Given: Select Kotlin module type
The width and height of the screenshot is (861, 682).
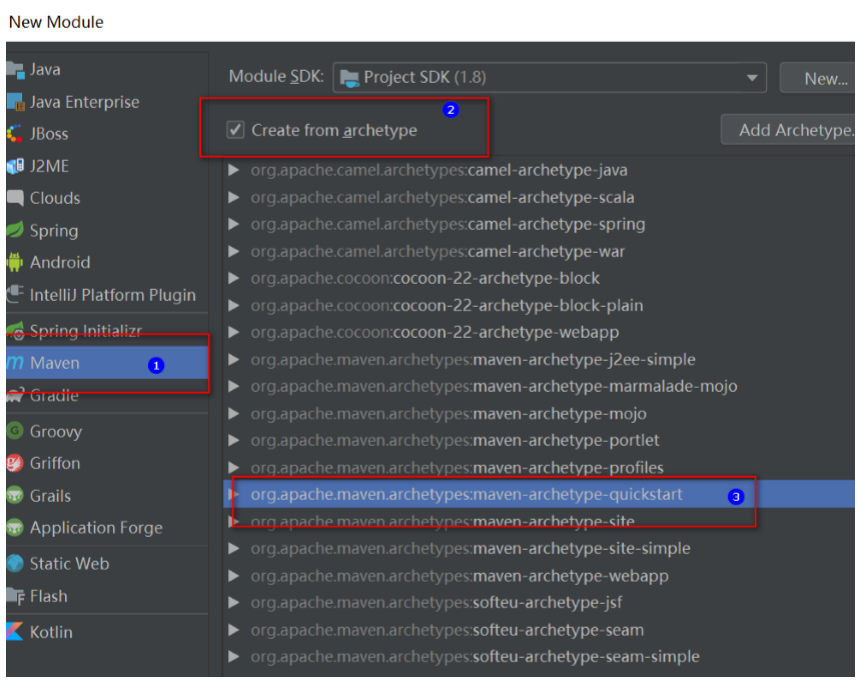Looking at the screenshot, I should point(107,632).
